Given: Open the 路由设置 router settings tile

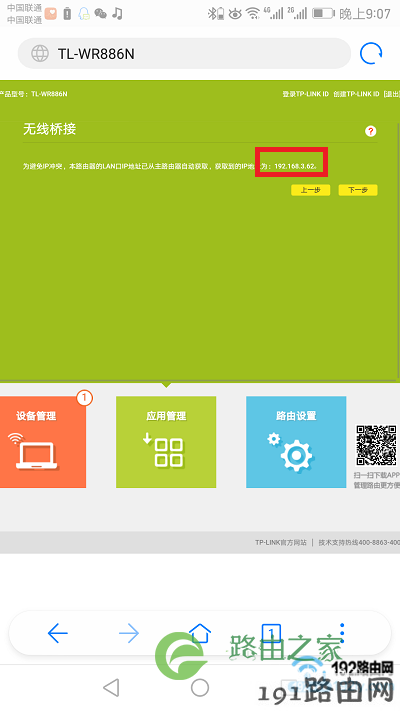Looking at the screenshot, I should point(296,442).
